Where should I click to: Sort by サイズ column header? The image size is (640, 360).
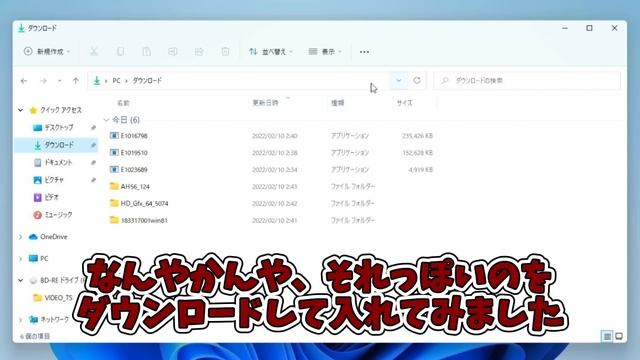[404, 103]
